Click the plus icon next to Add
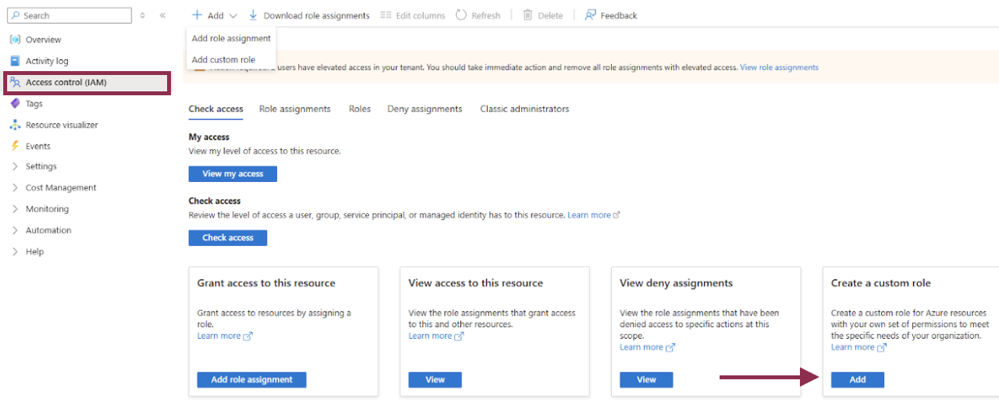 (x=197, y=15)
